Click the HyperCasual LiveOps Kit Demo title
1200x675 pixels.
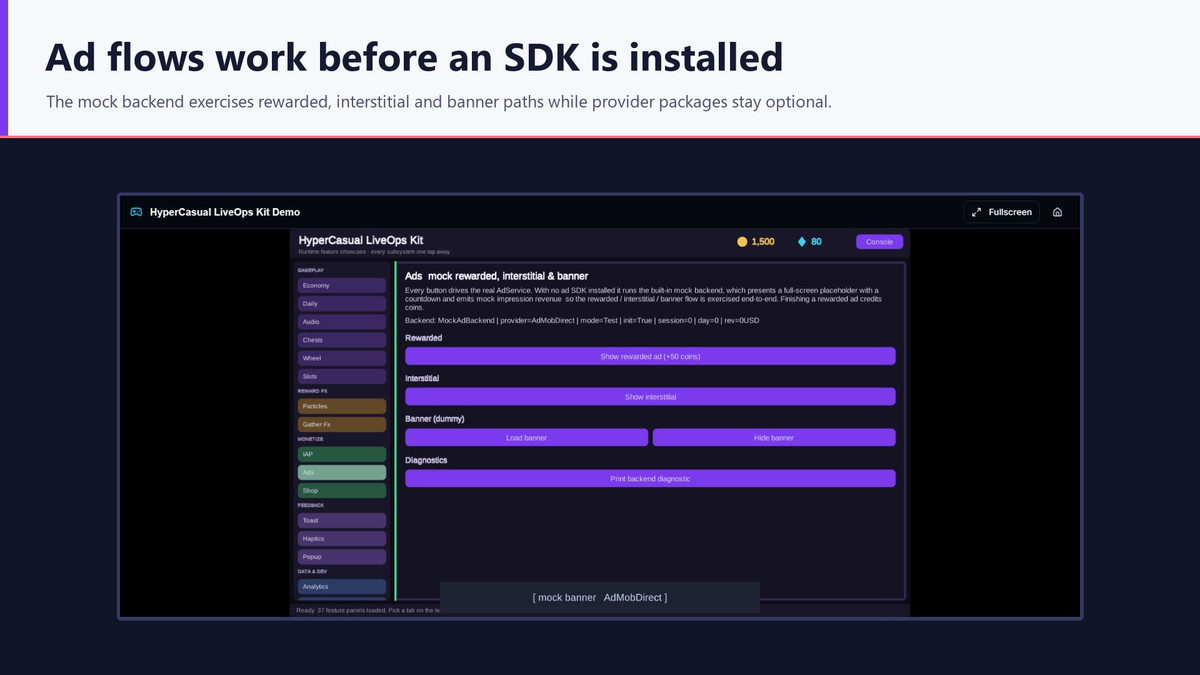(x=225, y=212)
